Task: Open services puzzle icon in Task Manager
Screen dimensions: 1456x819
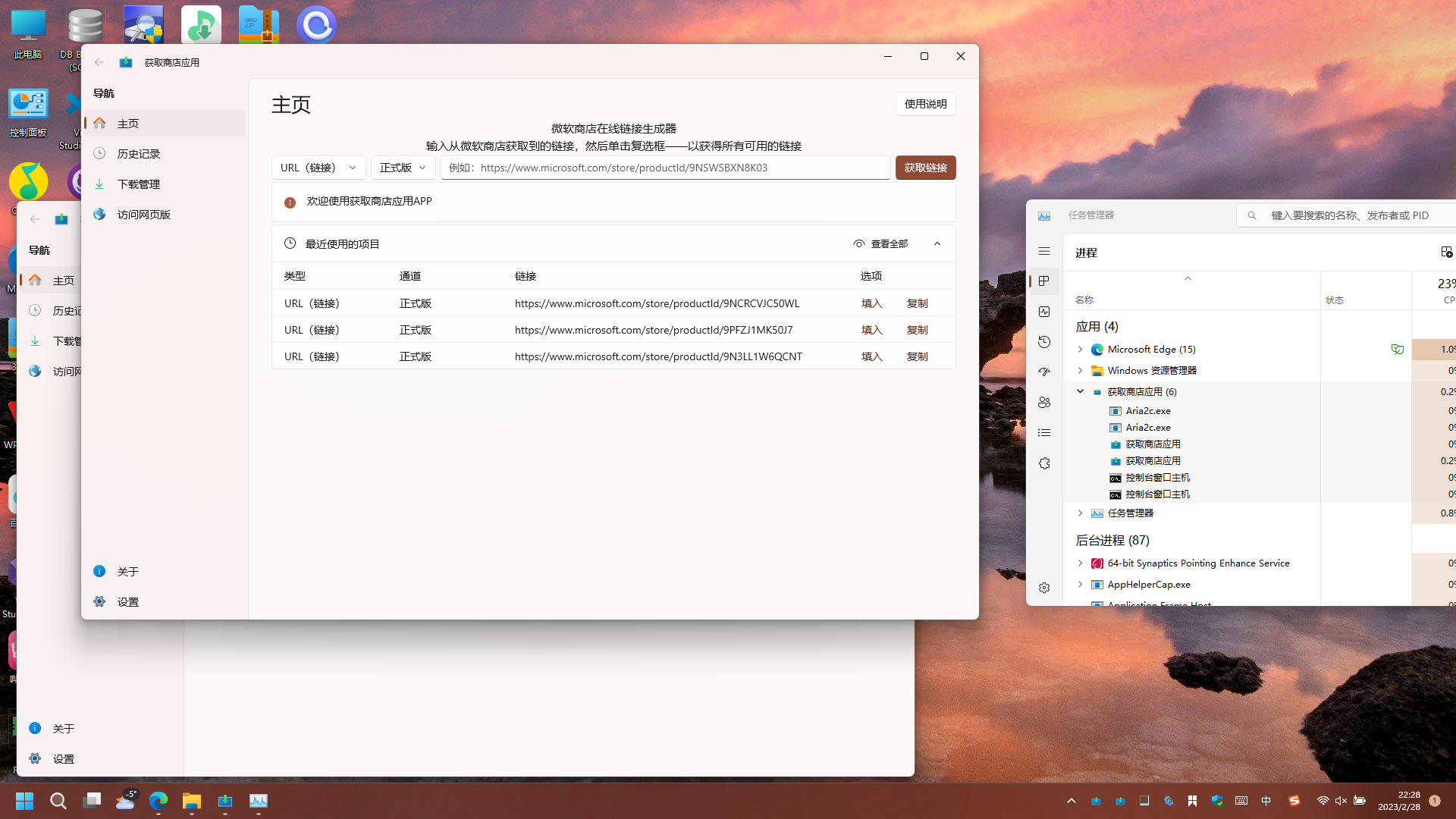Action: [x=1044, y=463]
